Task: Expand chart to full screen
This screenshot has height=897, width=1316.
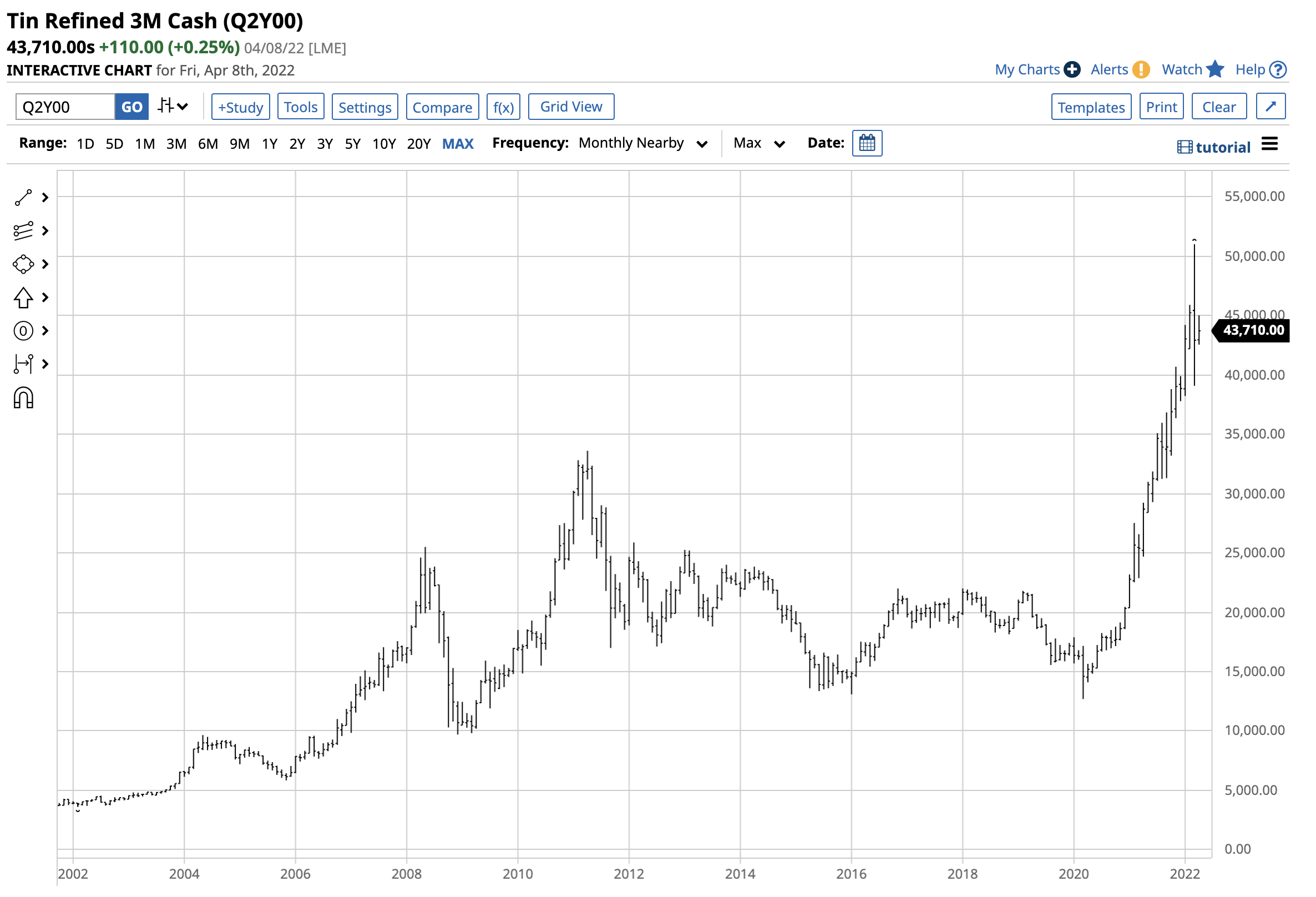Action: (x=1270, y=107)
